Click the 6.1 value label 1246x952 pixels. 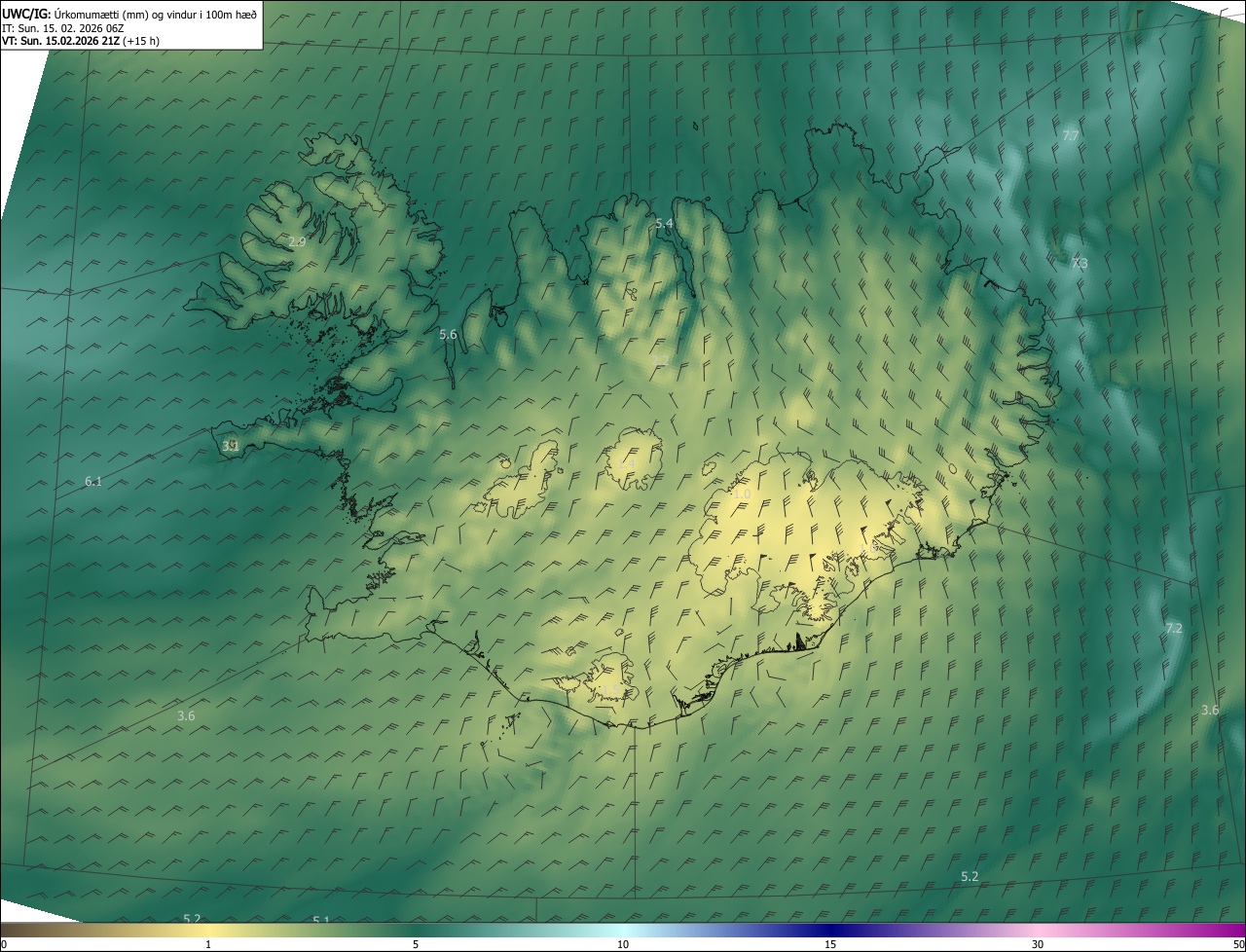(x=93, y=481)
